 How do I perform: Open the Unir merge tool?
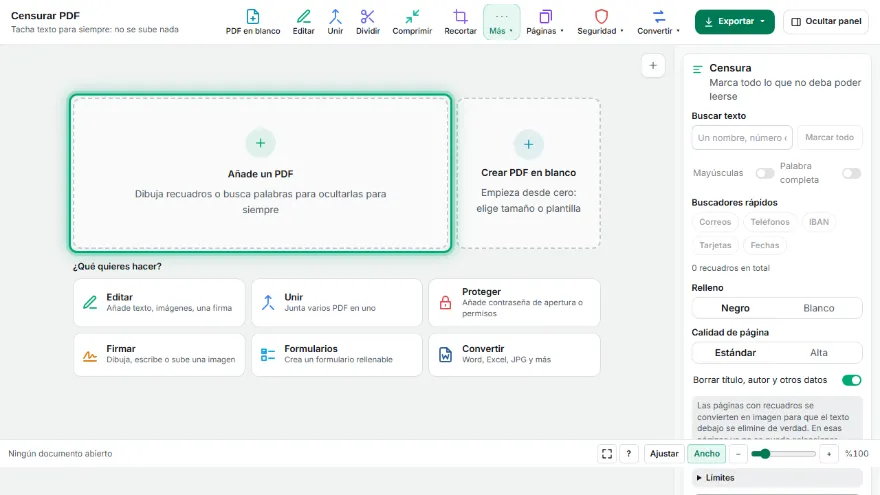335,22
